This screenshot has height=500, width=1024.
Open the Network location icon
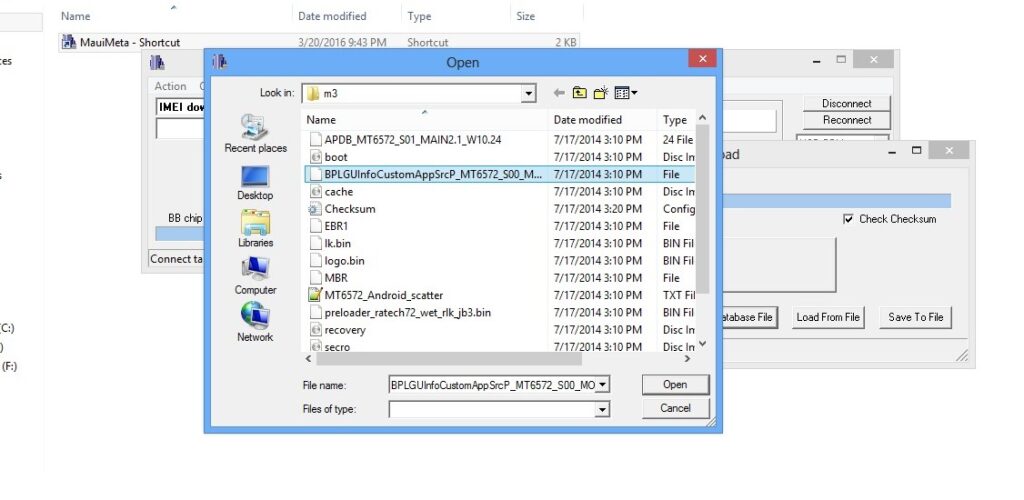(x=255, y=318)
